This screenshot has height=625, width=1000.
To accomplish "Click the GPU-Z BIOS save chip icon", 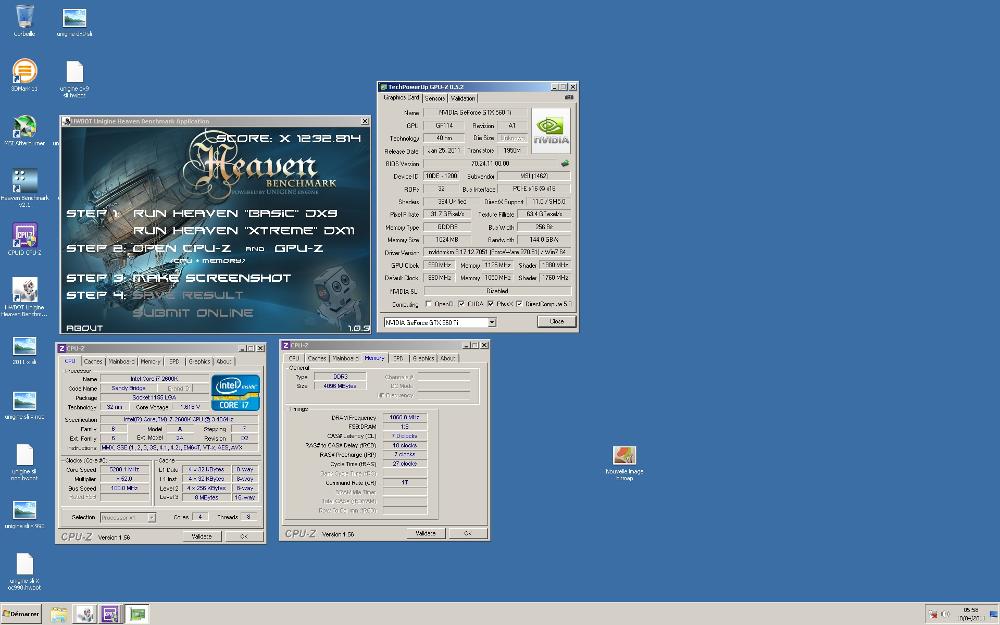I will [x=565, y=163].
